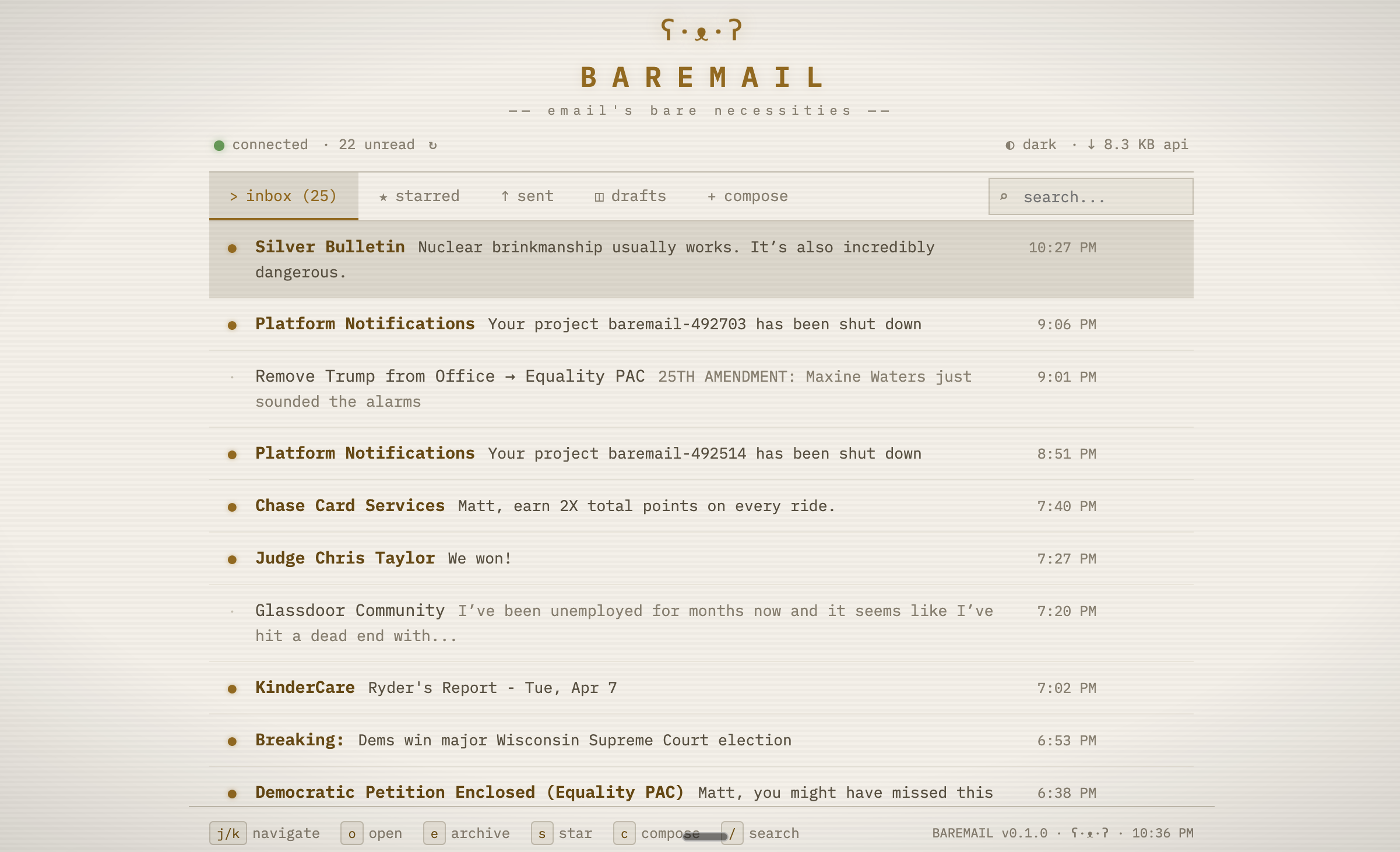Click unread dot beside Chase Card Services

(232, 507)
